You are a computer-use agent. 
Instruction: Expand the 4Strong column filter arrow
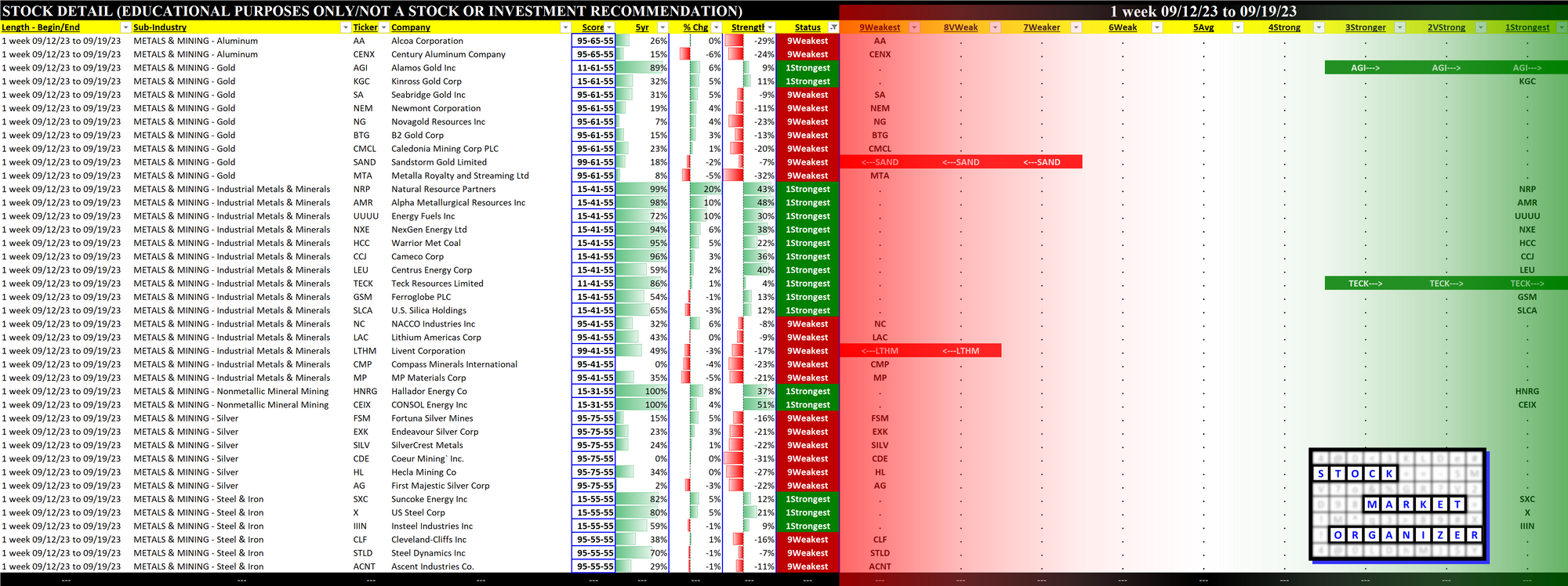1319,27
